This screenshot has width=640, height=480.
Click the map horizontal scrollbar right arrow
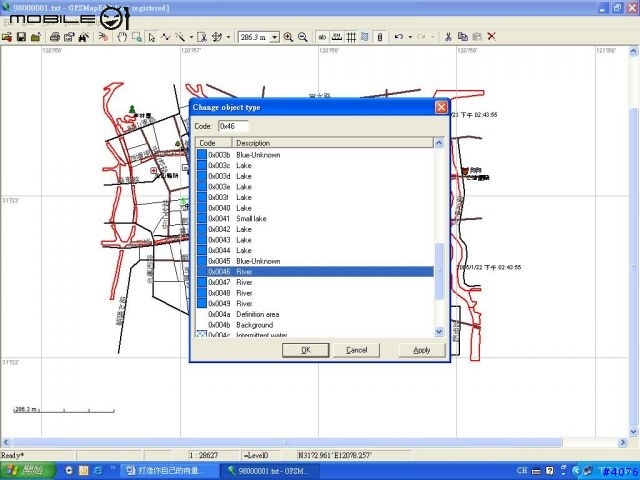(623, 442)
